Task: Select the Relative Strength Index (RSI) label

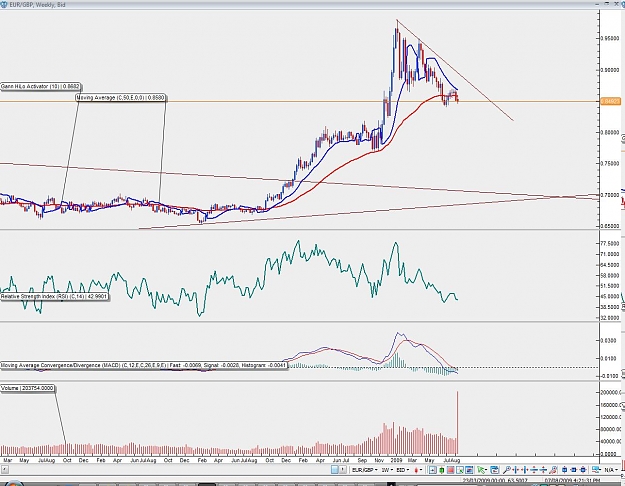Action: [54, 297]
